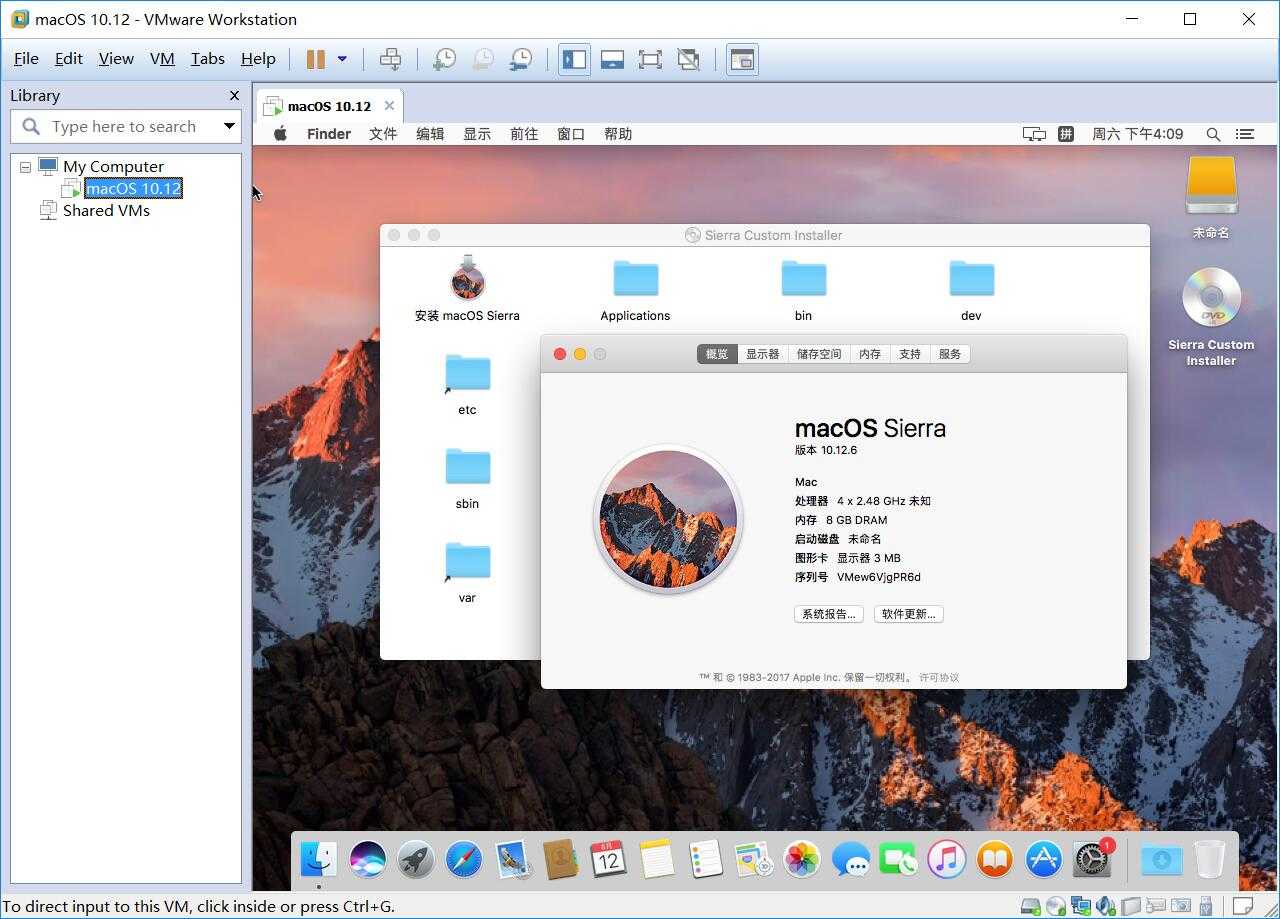Open the 前往 menu

pyautogui.click(x=524, y=134)
